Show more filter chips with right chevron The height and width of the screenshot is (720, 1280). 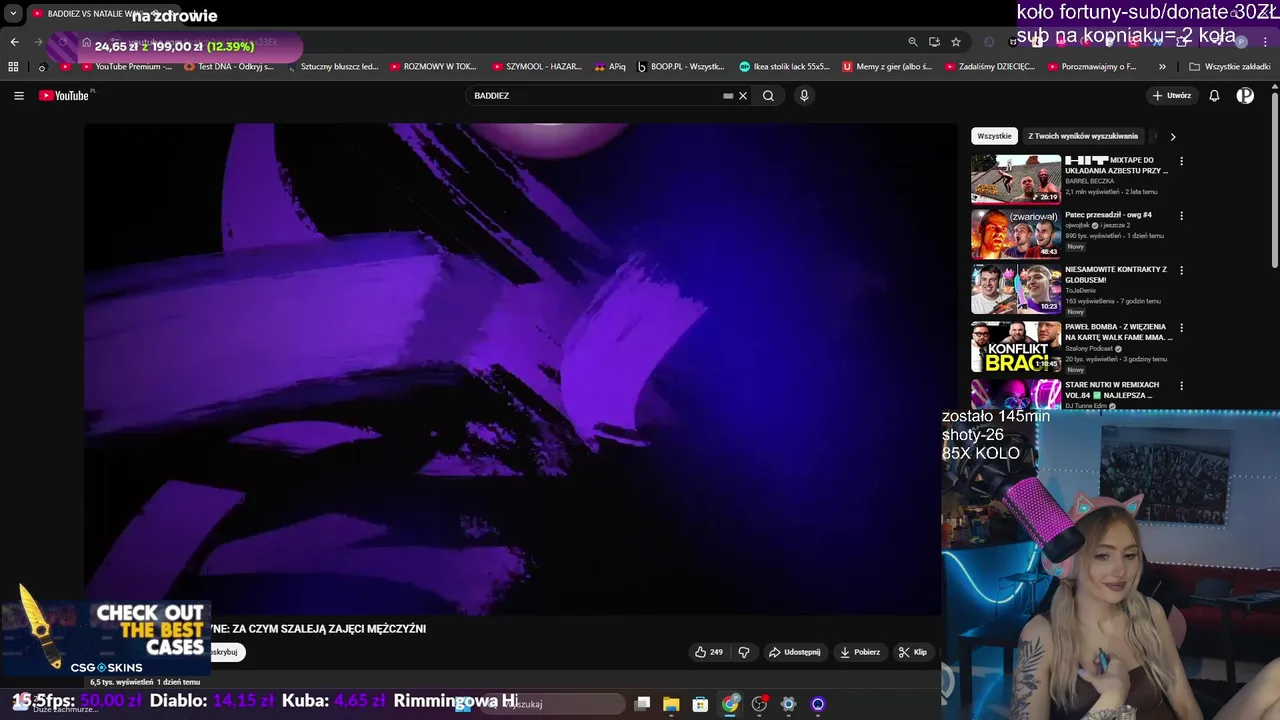(1173, 136)
